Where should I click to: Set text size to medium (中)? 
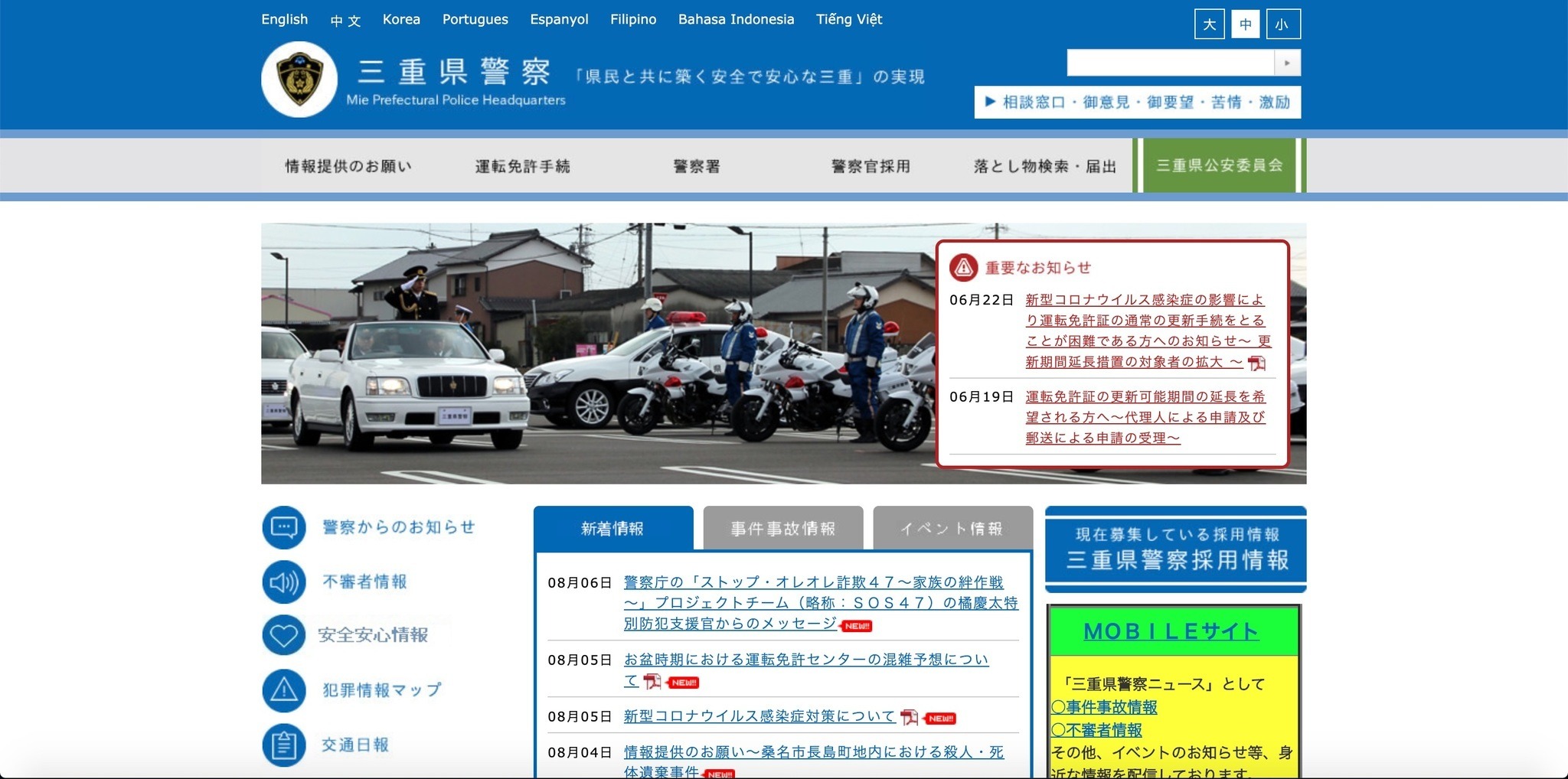click(1246, 24)
